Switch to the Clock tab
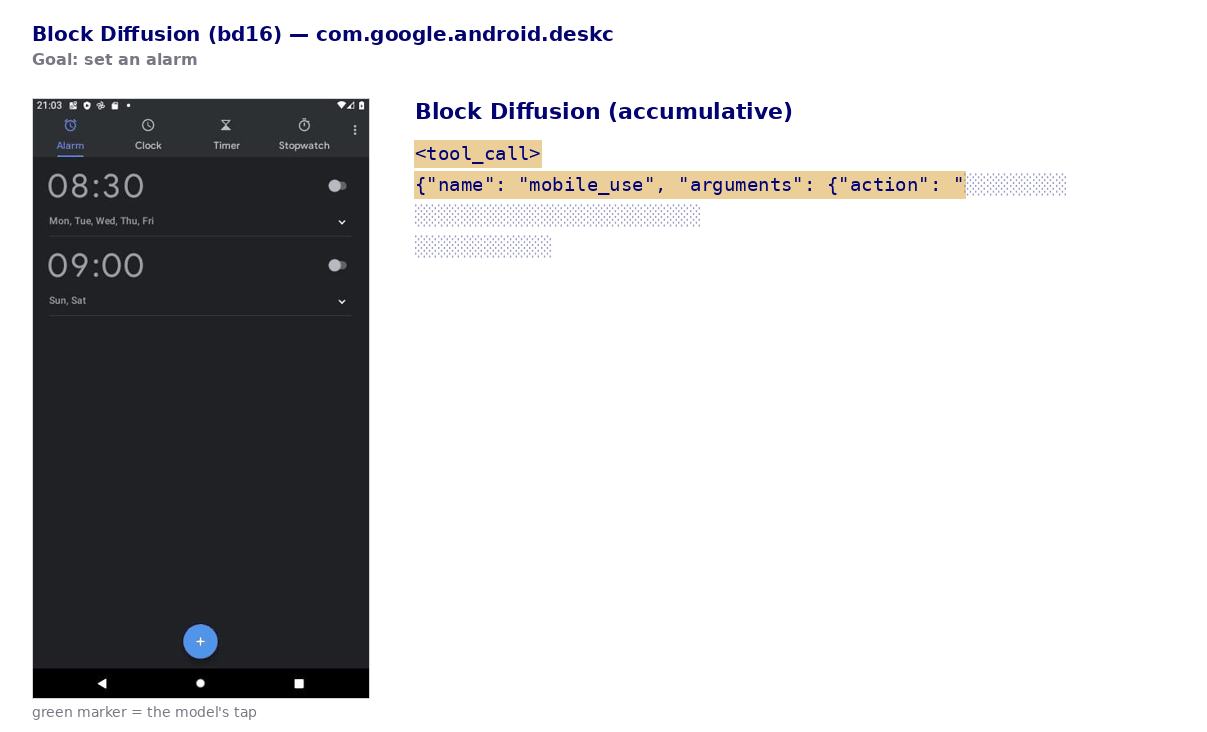1207x732 pixels. 148,135
